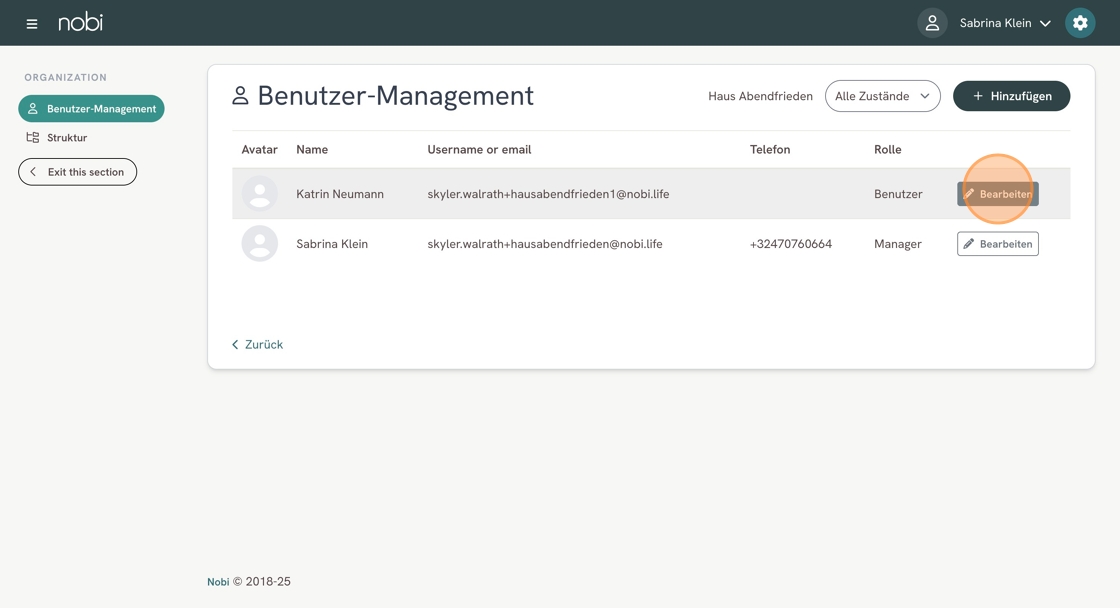The width and height of the screenshot is (1120, 608).
Task: Click the nobi logo
Action: pos(80,22)
